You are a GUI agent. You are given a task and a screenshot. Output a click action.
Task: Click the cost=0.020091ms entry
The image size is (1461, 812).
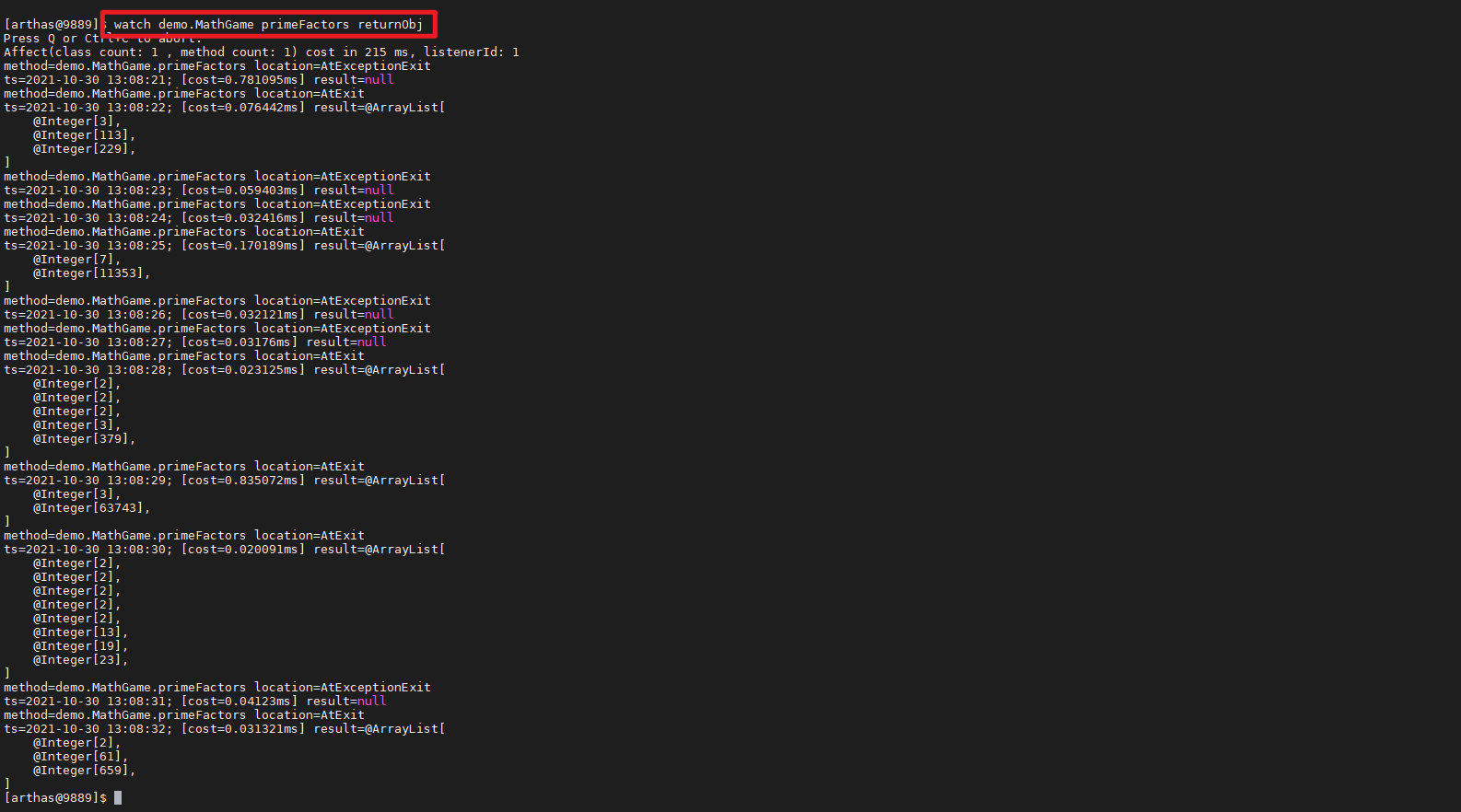[243, 550]
